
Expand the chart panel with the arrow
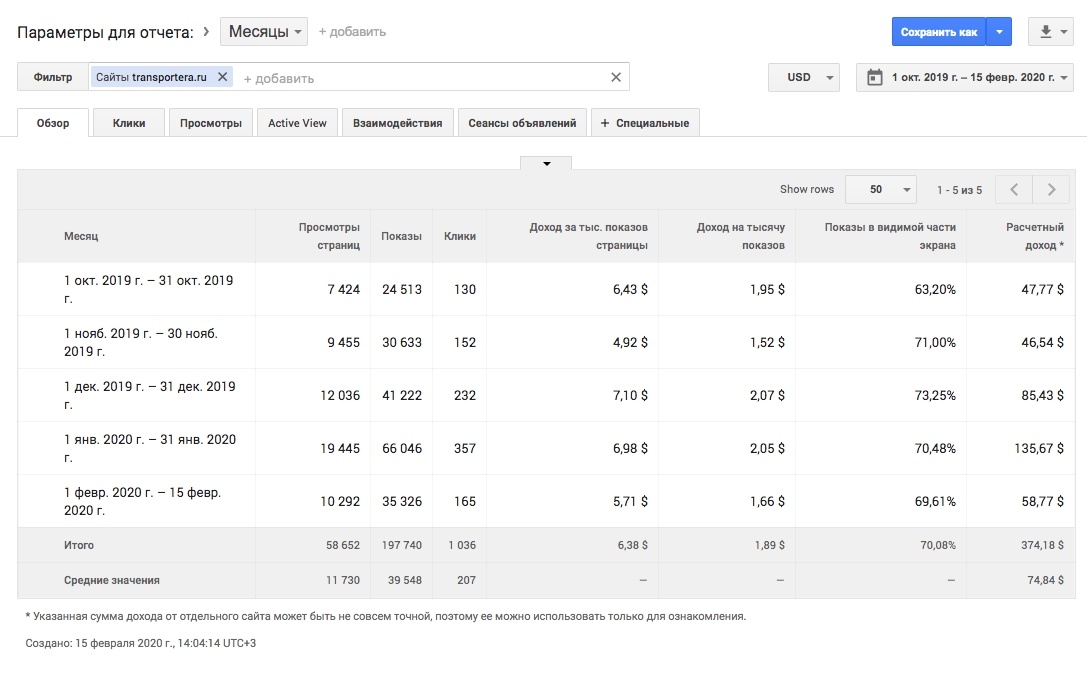click(546, 163)
